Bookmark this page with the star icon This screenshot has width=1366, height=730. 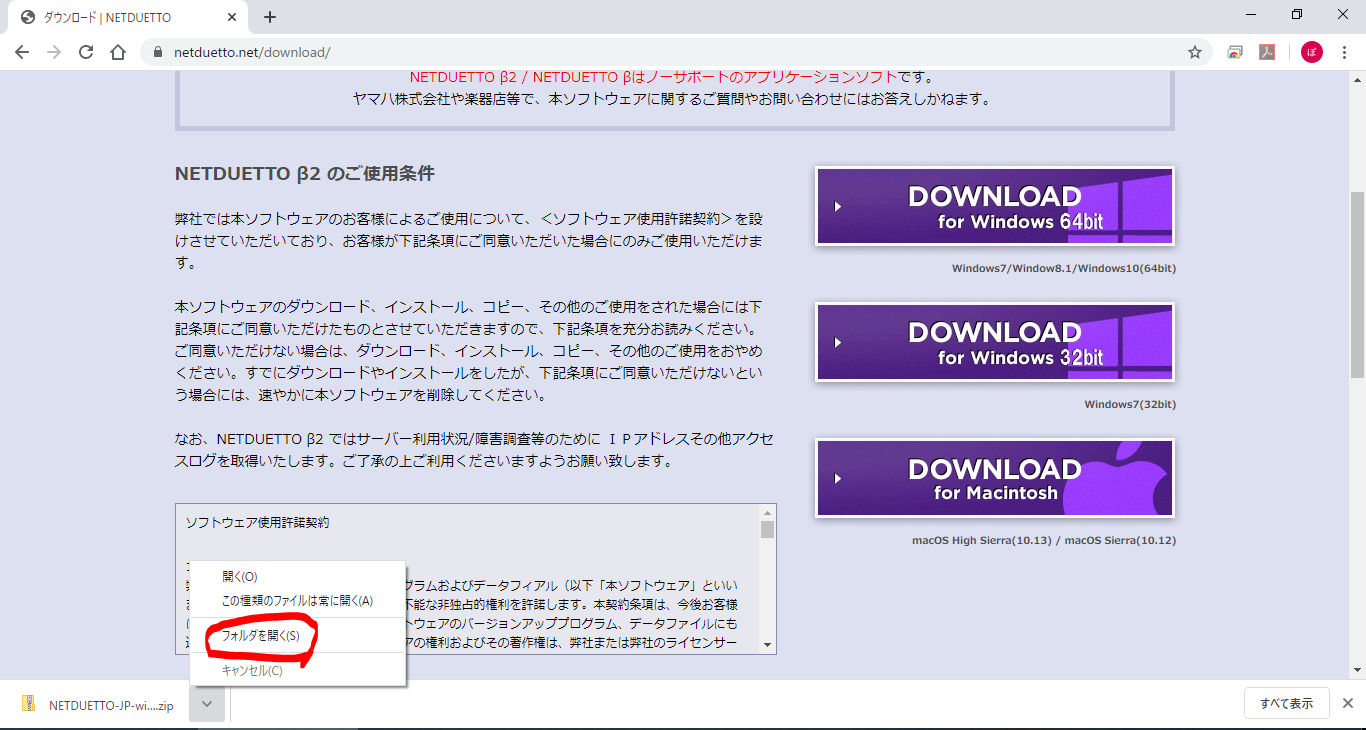tap(1195, 52)
